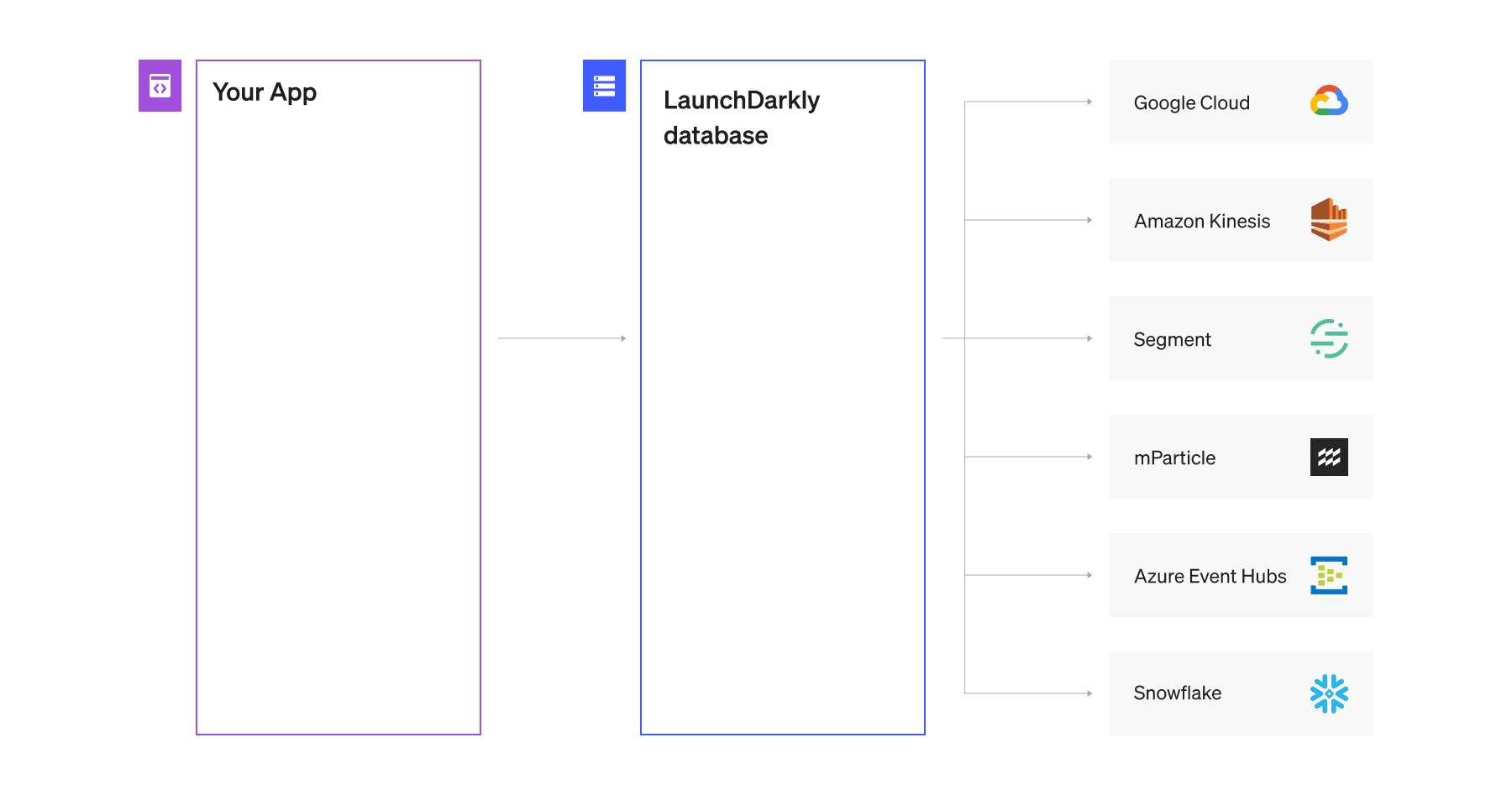1512x795 pixels.
Task: Click the purple Your App code window icon
Action: 160,86
